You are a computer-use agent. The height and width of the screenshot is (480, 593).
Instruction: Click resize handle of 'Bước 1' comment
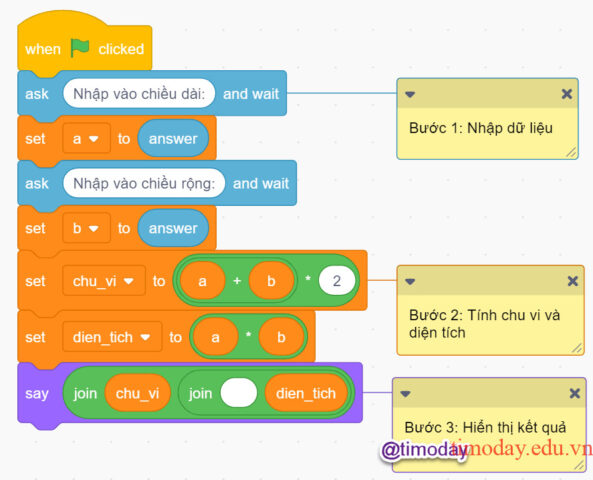point(571,152)
